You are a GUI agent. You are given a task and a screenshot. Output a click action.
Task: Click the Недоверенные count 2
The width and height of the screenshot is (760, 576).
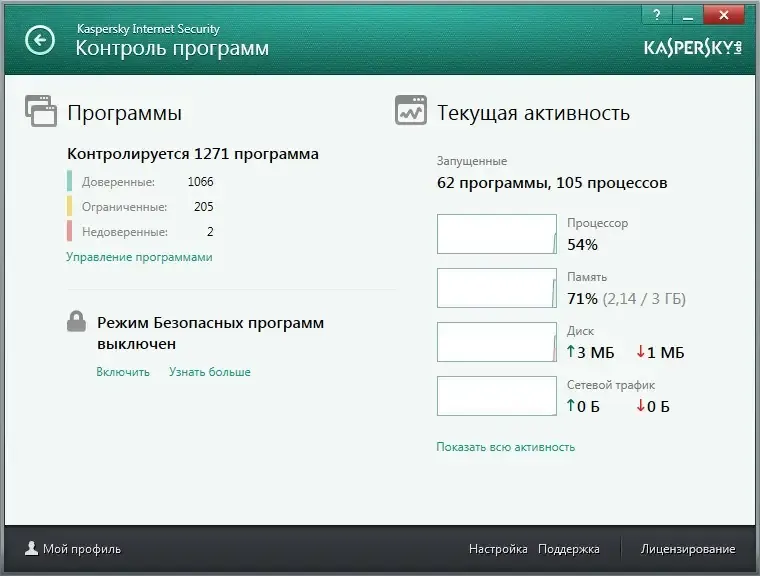click(x=210, y=232)
